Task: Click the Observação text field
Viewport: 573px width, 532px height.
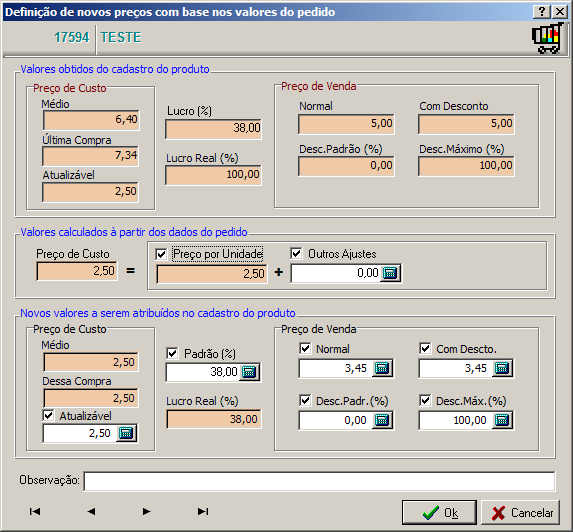Action: [x=319, y=481]
